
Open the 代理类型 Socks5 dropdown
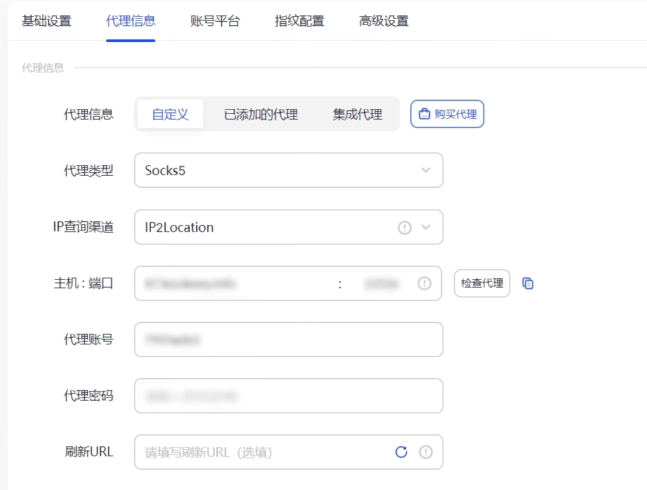coord(289,170)
